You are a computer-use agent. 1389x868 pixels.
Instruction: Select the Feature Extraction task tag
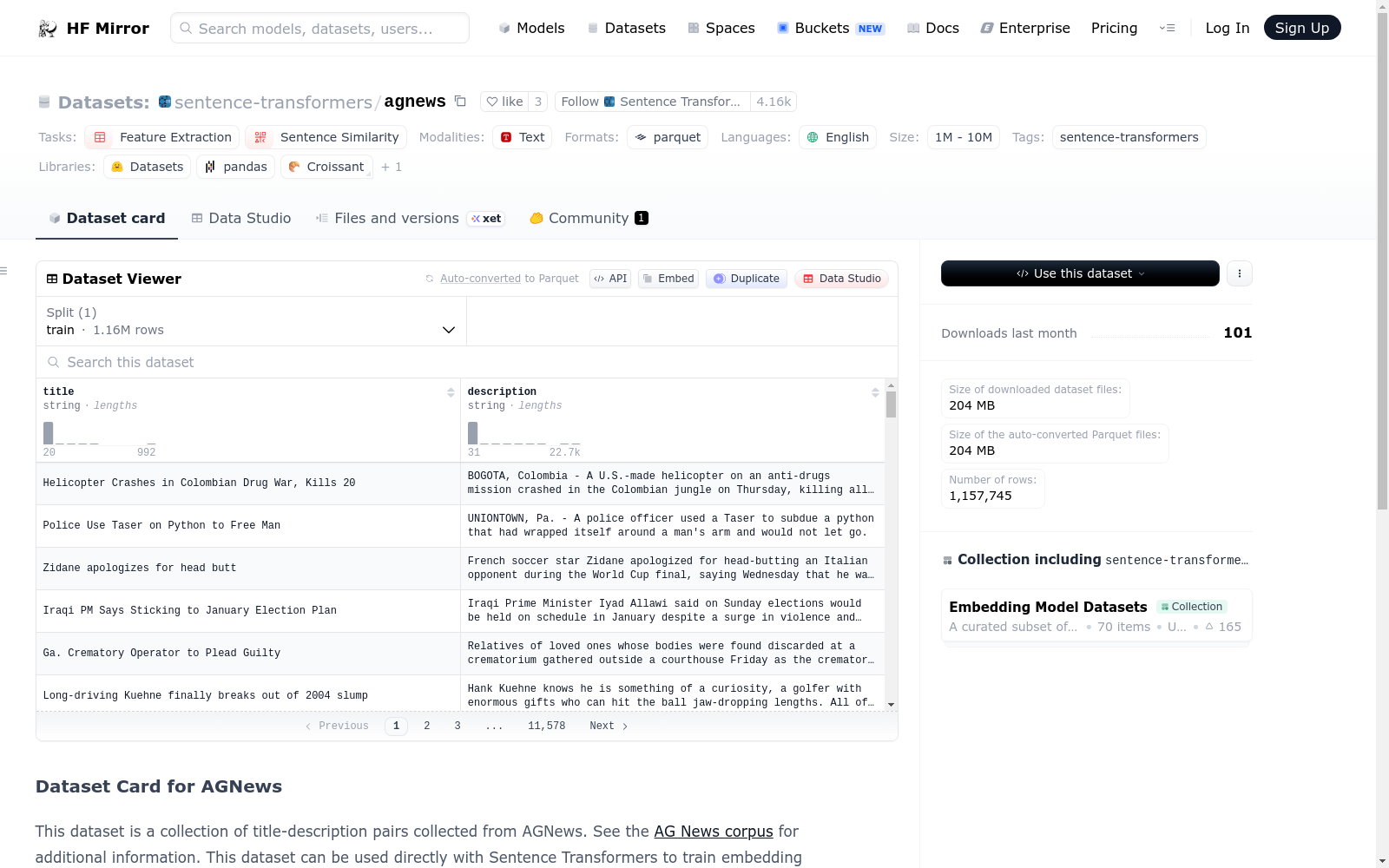(x=162, y=137)
